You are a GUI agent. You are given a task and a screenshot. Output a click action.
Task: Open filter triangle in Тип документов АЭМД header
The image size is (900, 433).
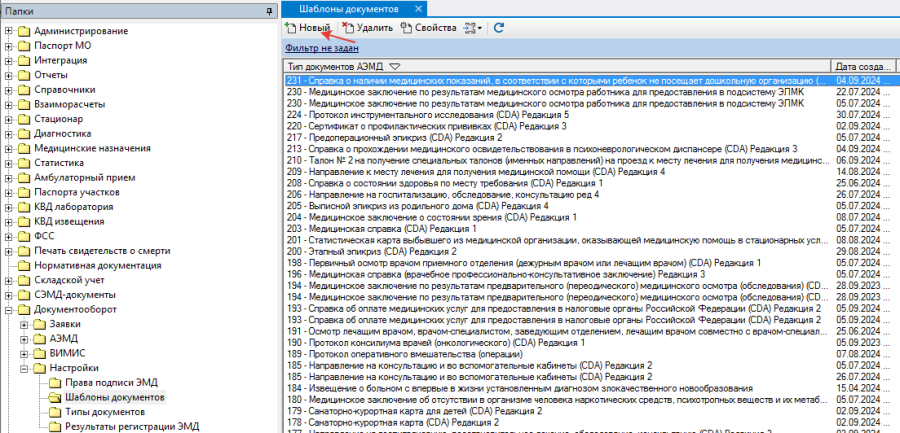(394, 66)
